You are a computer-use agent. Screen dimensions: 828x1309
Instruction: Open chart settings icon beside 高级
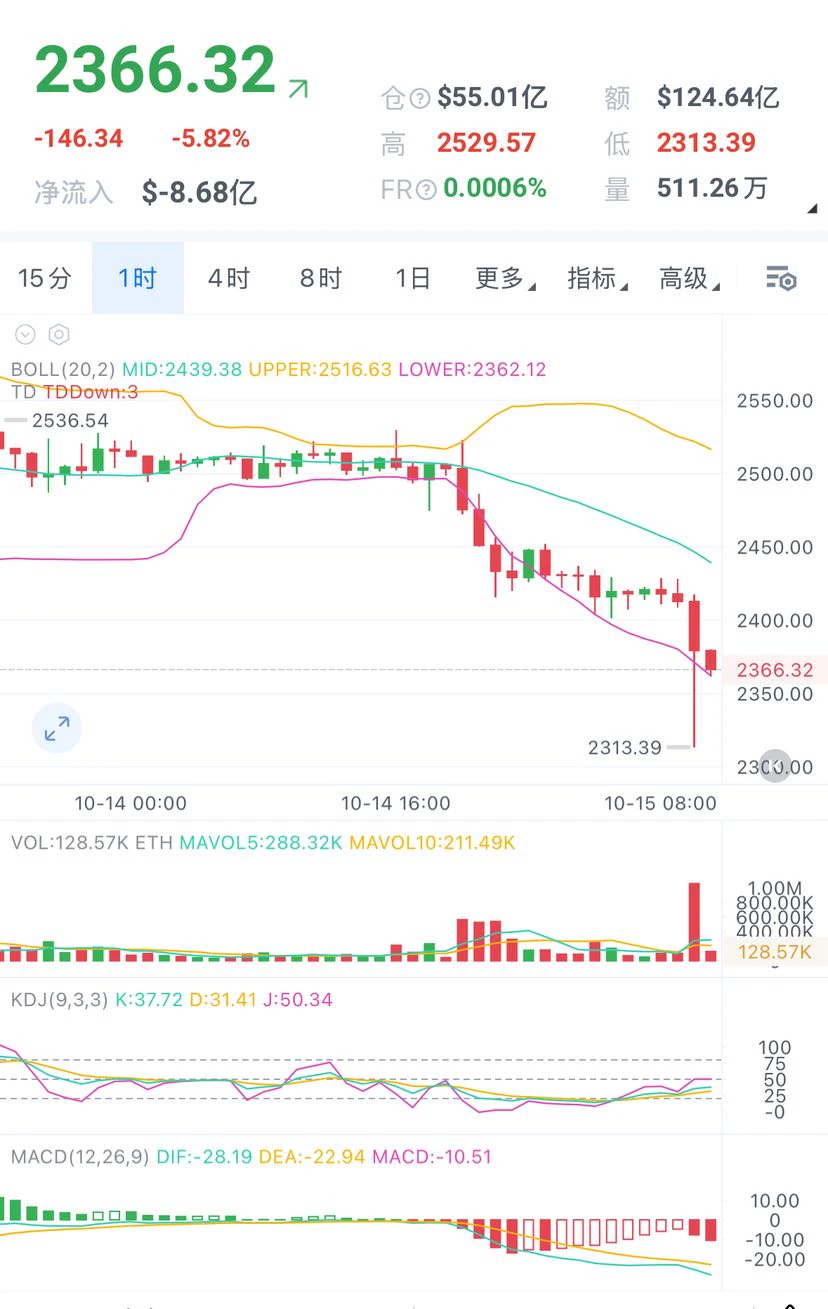coord(780,279)
